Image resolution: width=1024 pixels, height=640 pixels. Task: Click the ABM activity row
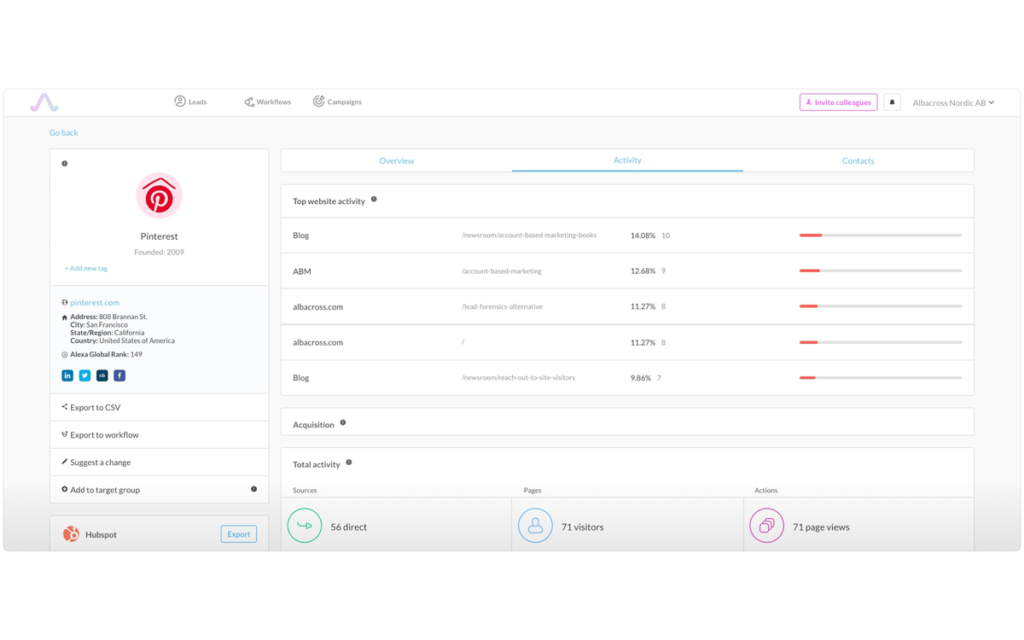click(627, 271)
